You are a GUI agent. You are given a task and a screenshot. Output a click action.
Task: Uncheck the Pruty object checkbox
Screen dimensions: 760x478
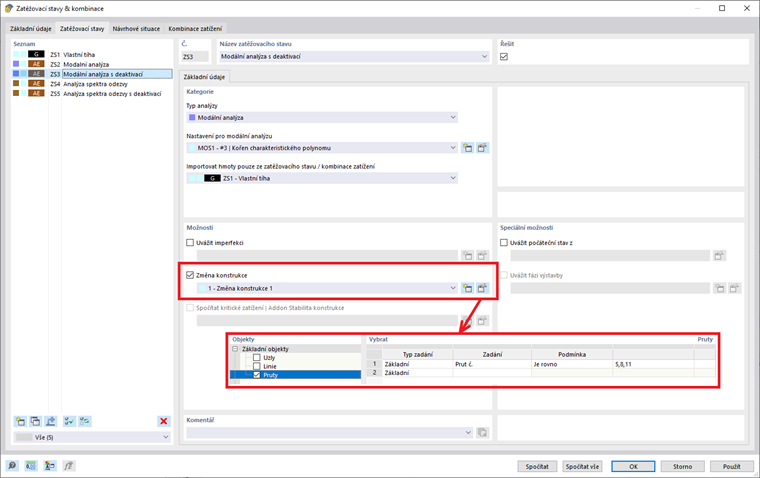[257, 375]
